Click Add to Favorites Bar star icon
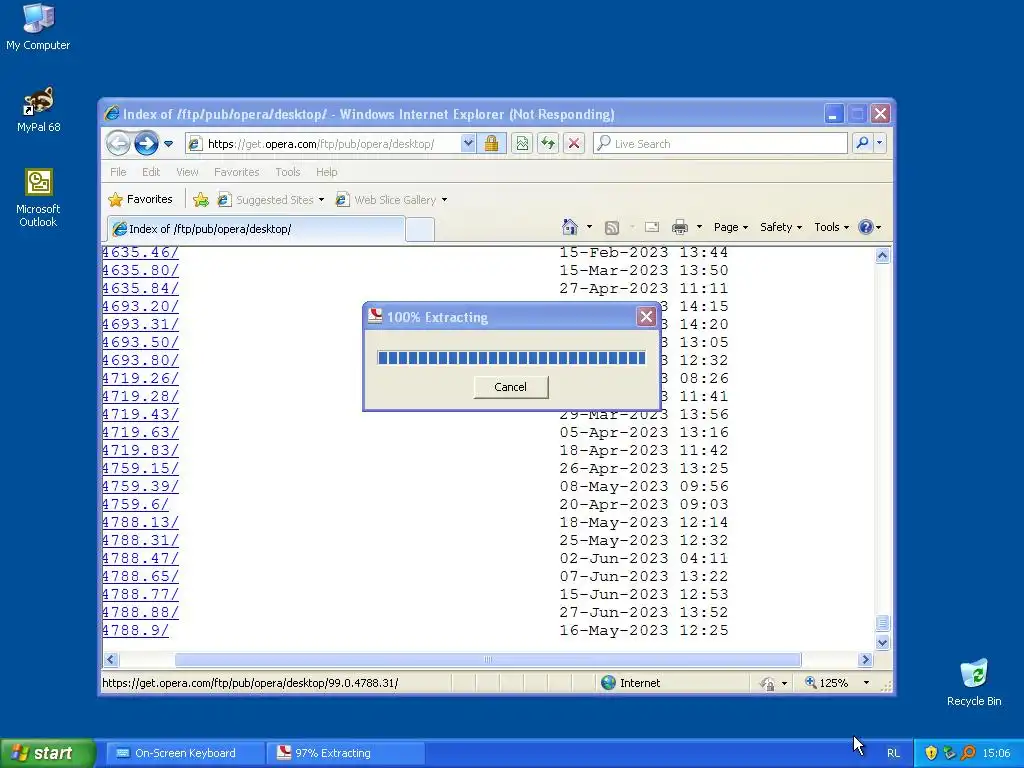Viewport: 1024px width, 768px height. click(201, 199)
